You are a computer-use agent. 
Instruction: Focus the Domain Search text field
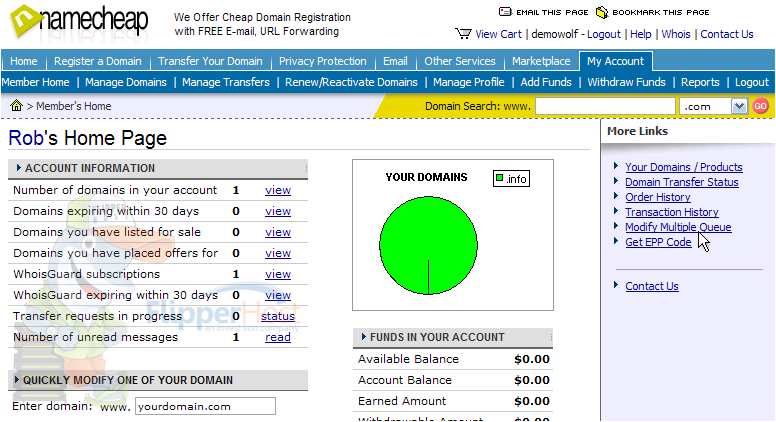click(605, 106)
